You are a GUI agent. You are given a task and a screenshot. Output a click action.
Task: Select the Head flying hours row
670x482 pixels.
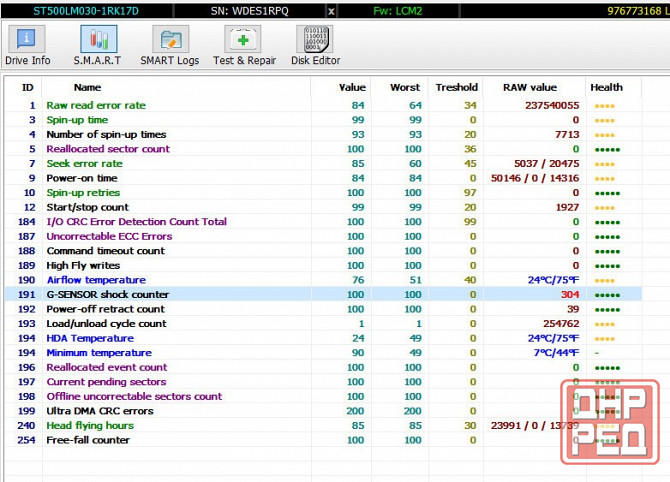(323, 425)
